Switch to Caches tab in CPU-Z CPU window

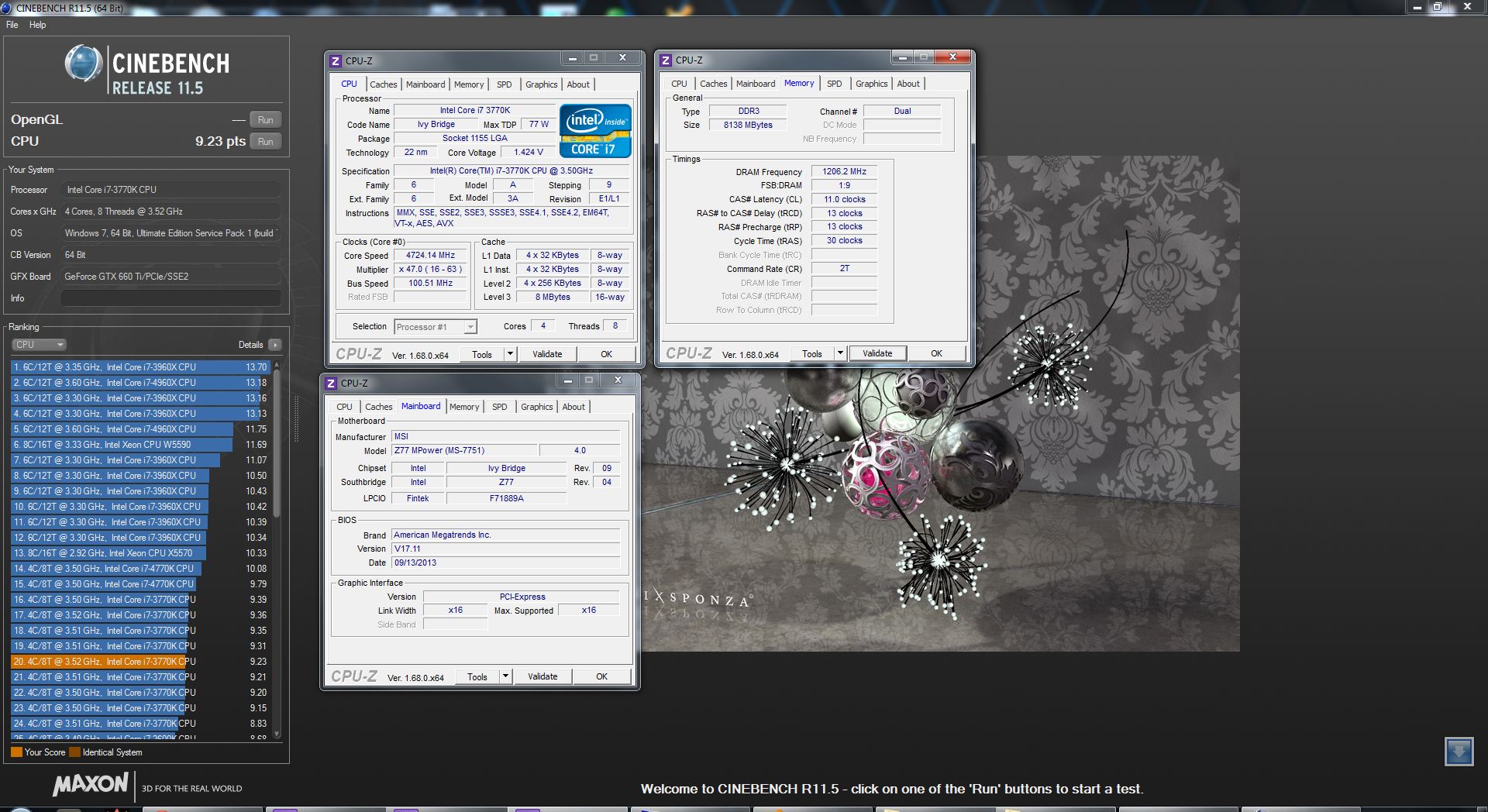click(383, 84)
